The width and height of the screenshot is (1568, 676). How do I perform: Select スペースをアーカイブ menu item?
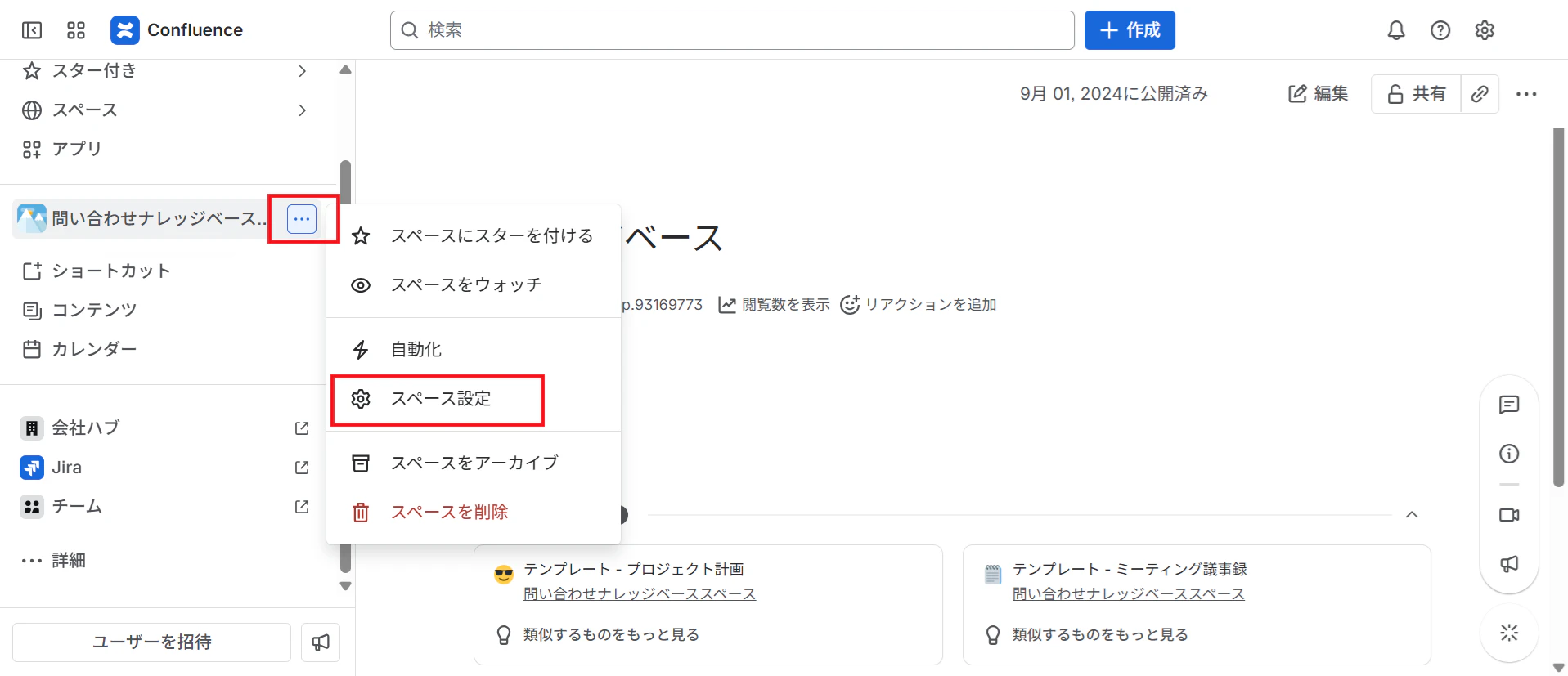tap(474, 463)
